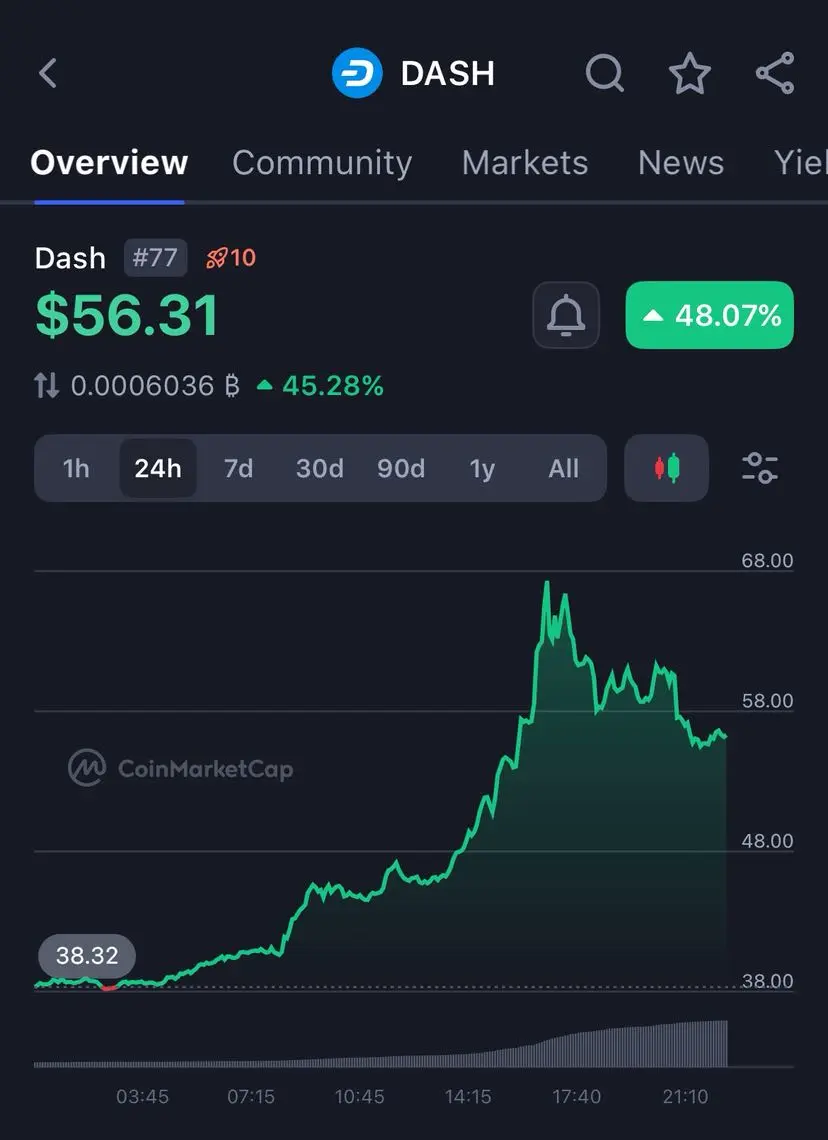Tap the 0.0006036 BTC price text
The width and height of the screenshot is (828, 1140).
(155, 385)
